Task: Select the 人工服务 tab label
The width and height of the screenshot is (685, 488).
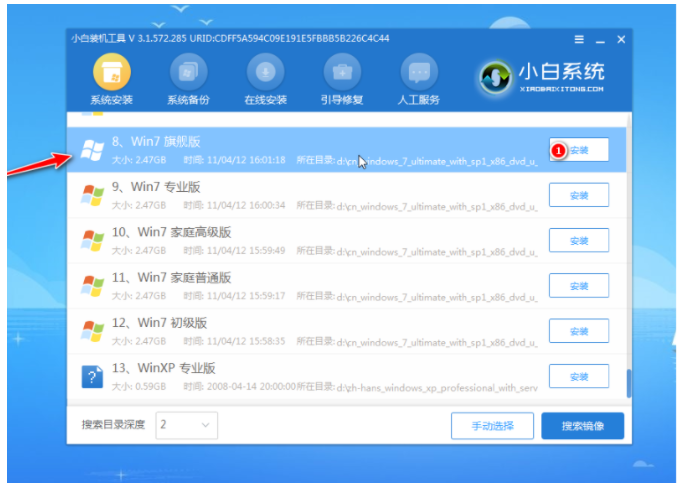Action: [x=419, y=100]
